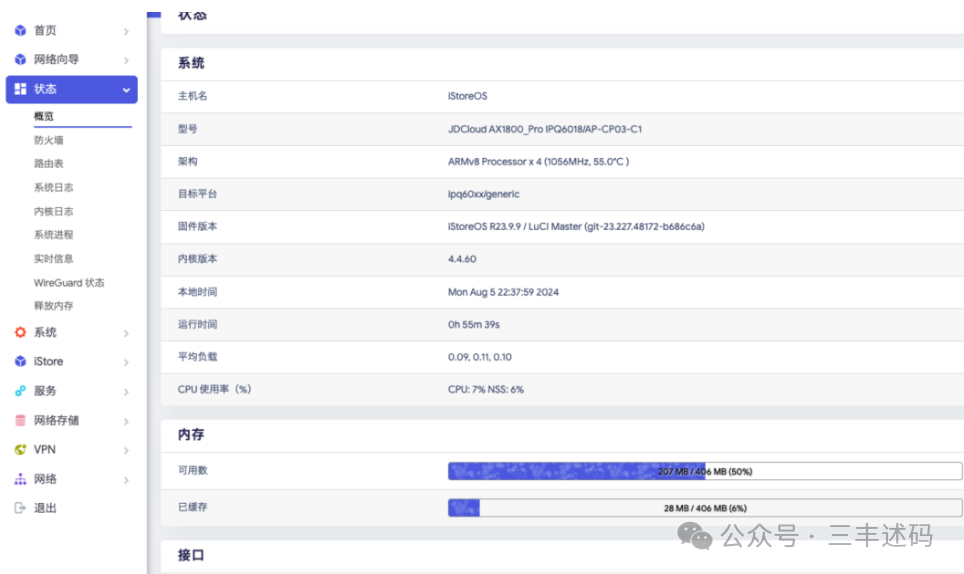The width and height of the screenshot is (964, 574).
Task: Collapse the 状态 menu chevron
Action: (126, 90)
